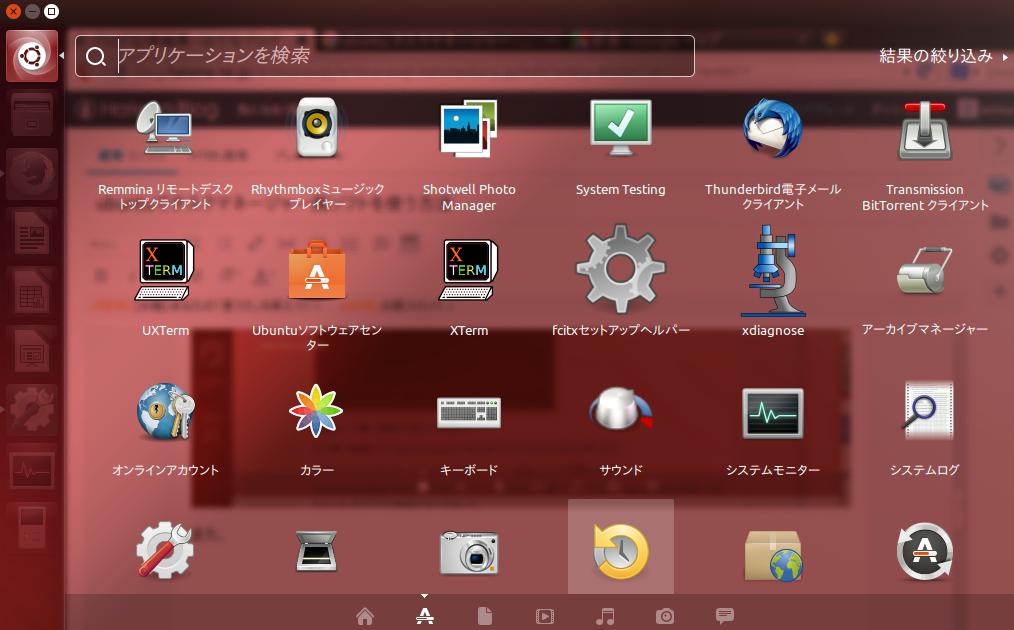Viewport: 1014px width, 630px height.
Task: Open Firefox from the launcher
Action: tap(32, 174)
